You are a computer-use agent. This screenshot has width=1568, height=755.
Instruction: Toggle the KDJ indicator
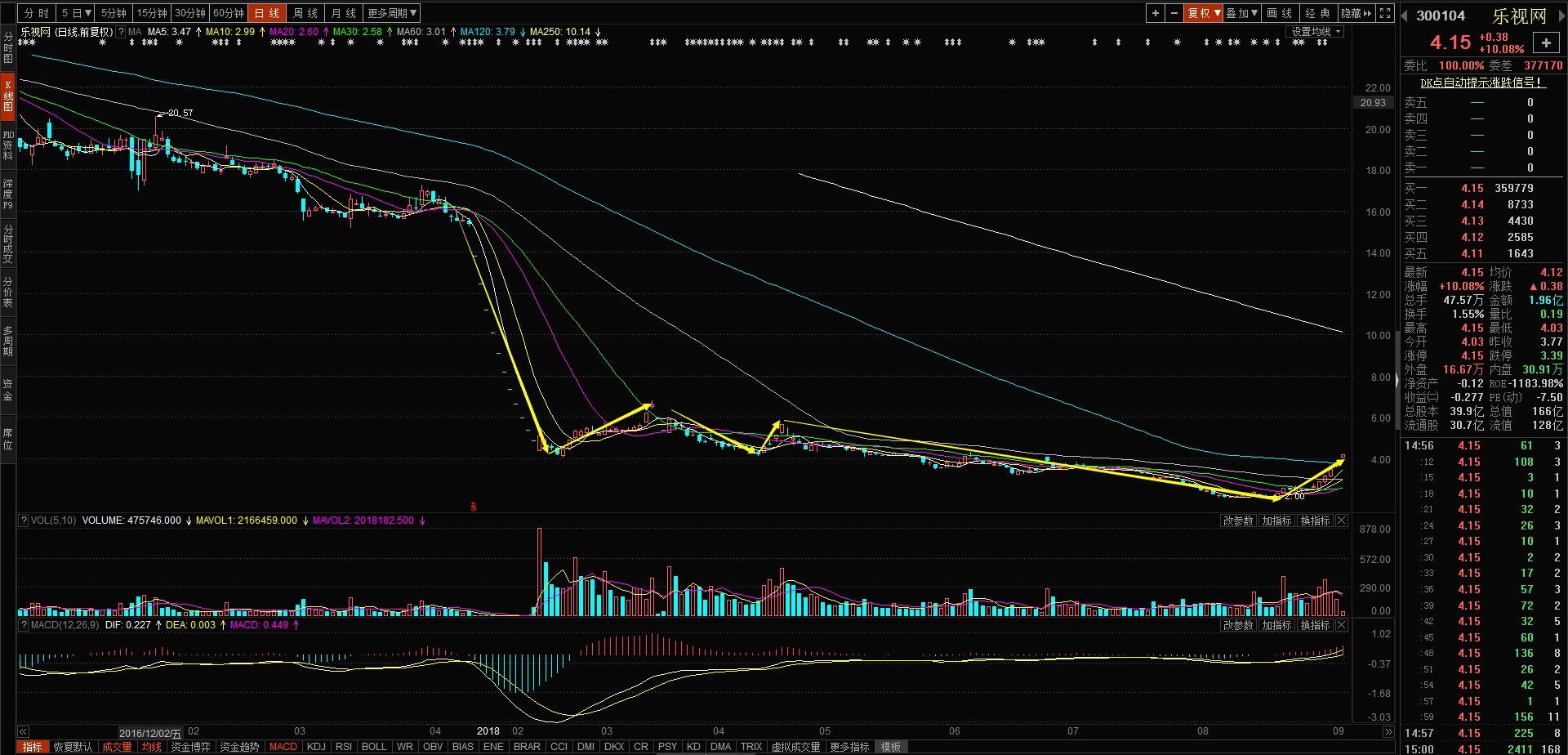pos(316,747)
